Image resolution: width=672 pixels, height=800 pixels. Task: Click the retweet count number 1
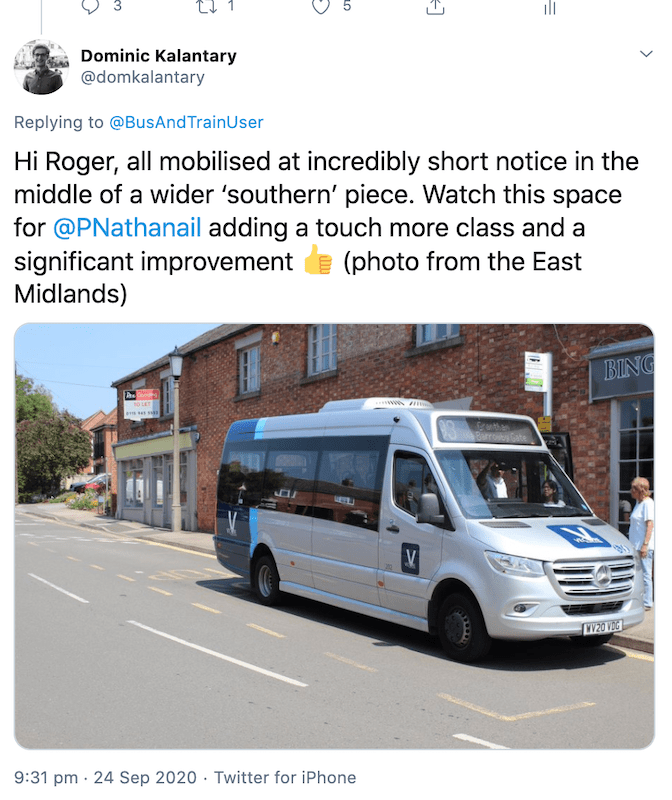tap(231, 6)
